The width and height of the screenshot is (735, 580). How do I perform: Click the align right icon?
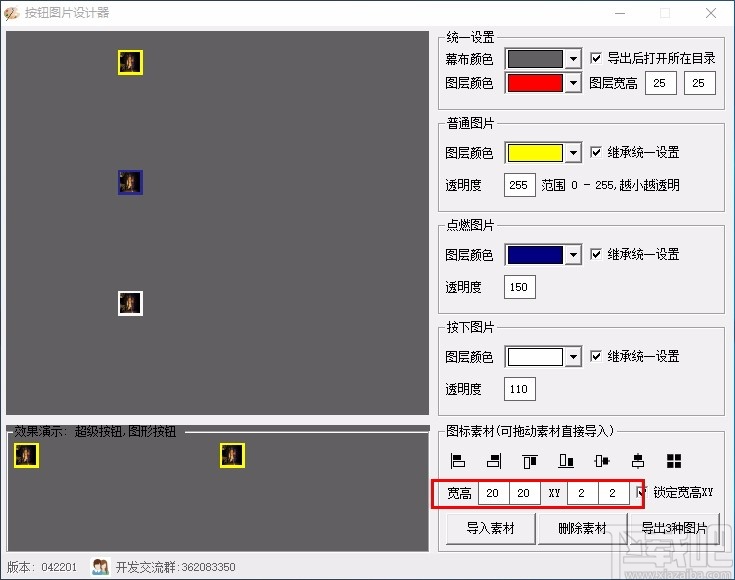(494, 461)
